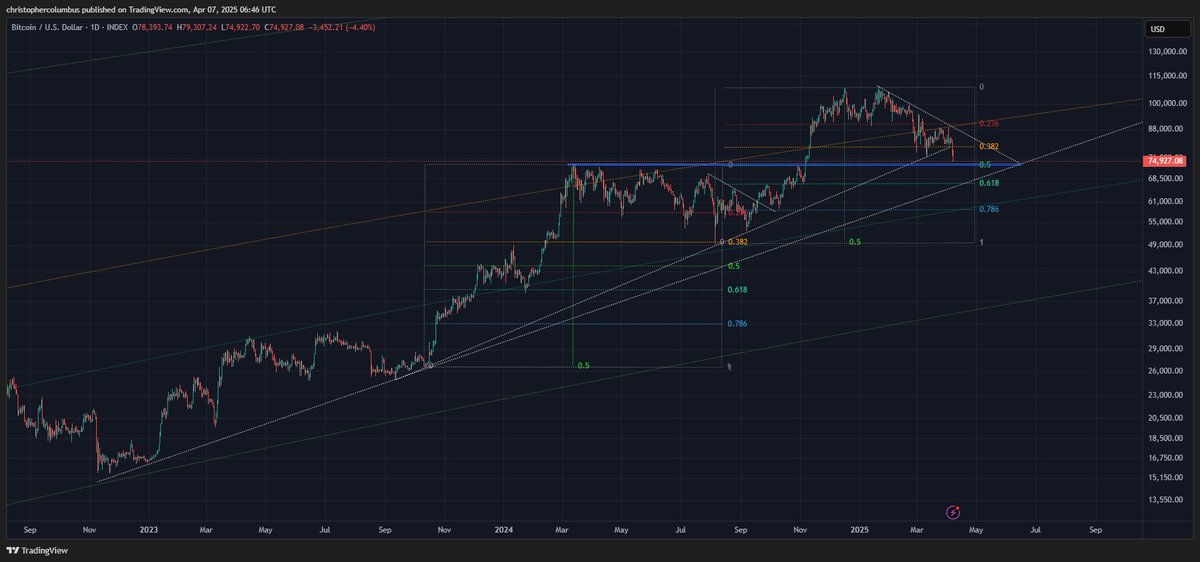Click the 33,000.00 price axis label

pos(1165,323)
